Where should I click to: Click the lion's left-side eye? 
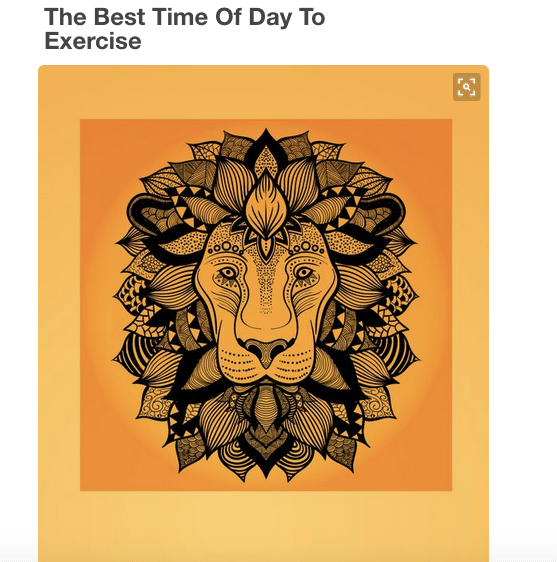point(228,273)
